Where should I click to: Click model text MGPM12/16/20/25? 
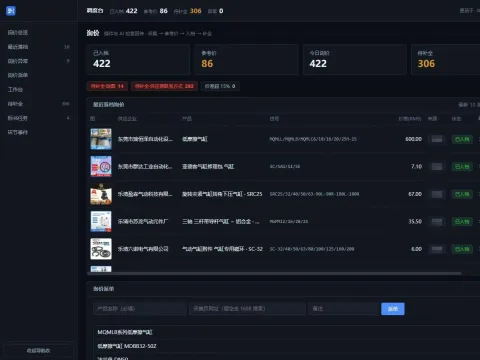pos(289,221)
